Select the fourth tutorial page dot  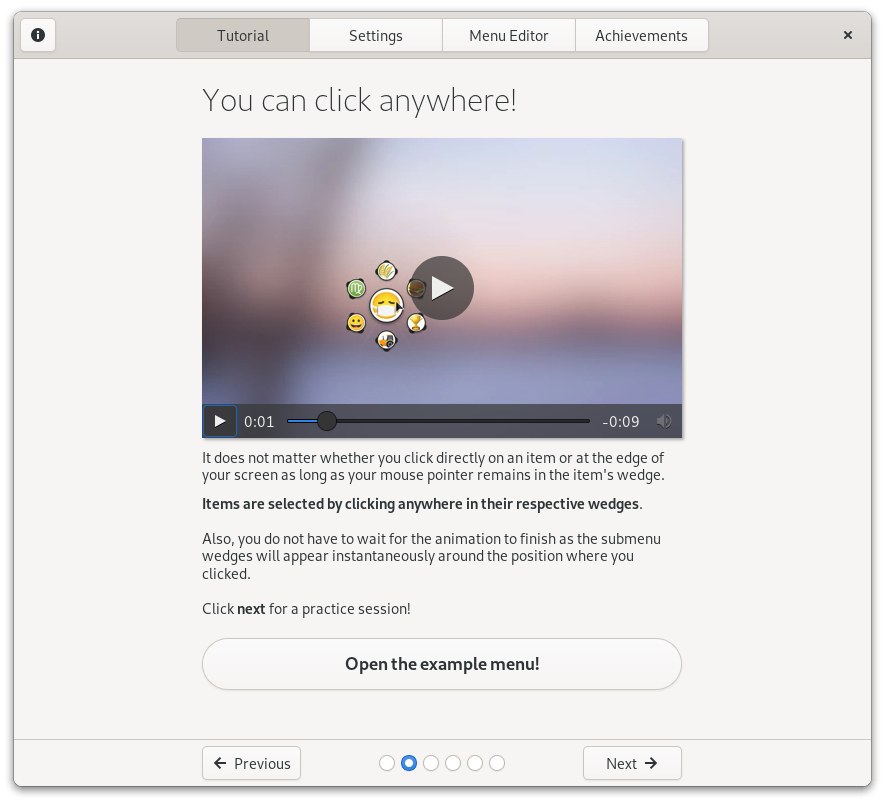click(x=453, y=763)
